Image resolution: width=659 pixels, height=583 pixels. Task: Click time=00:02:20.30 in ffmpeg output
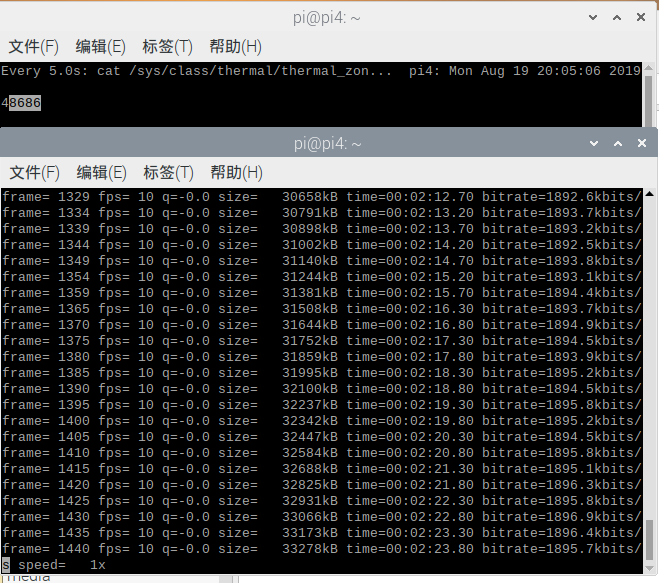pos(410,437)
